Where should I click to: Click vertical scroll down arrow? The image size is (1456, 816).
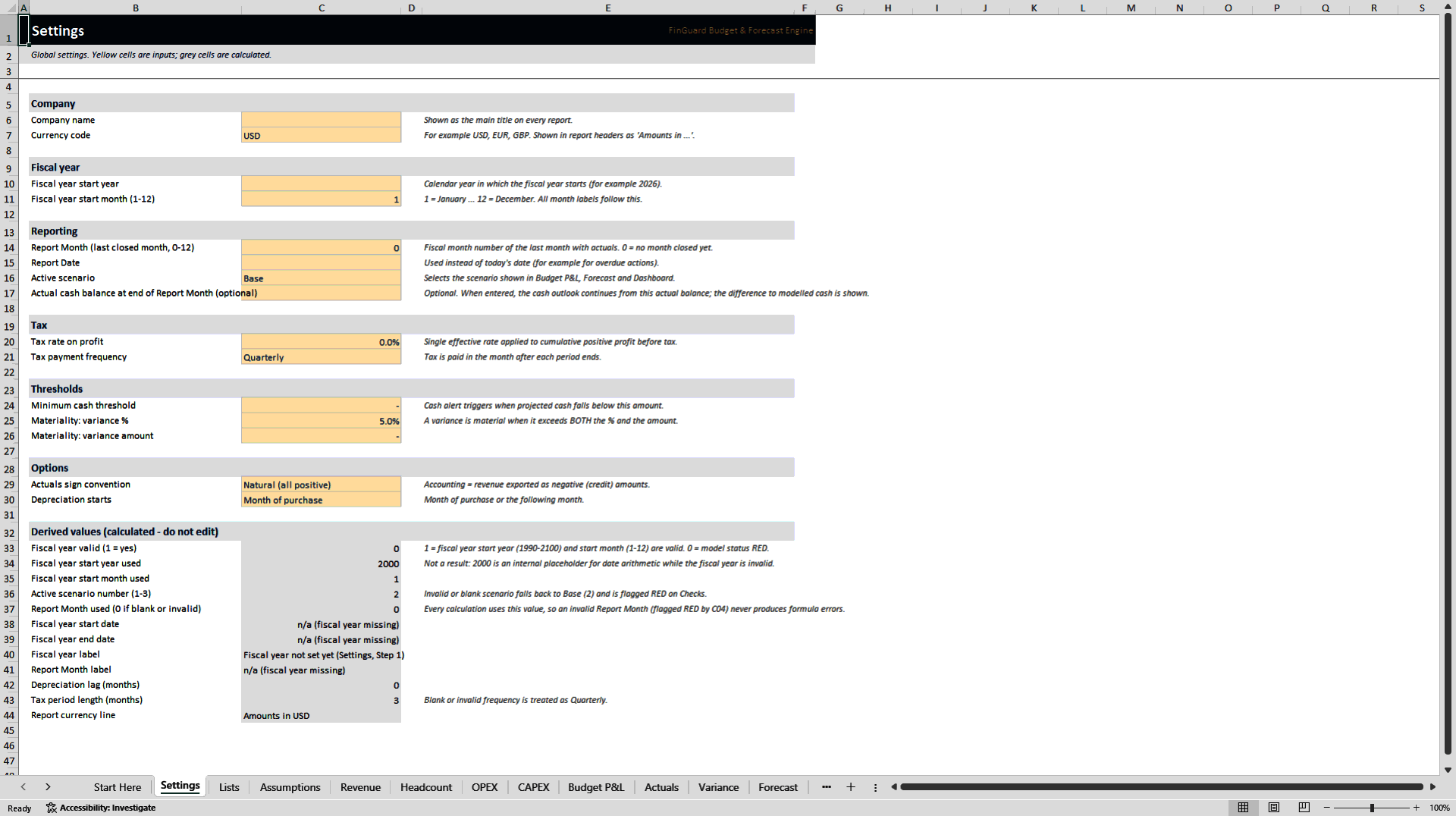point(1448,770)
